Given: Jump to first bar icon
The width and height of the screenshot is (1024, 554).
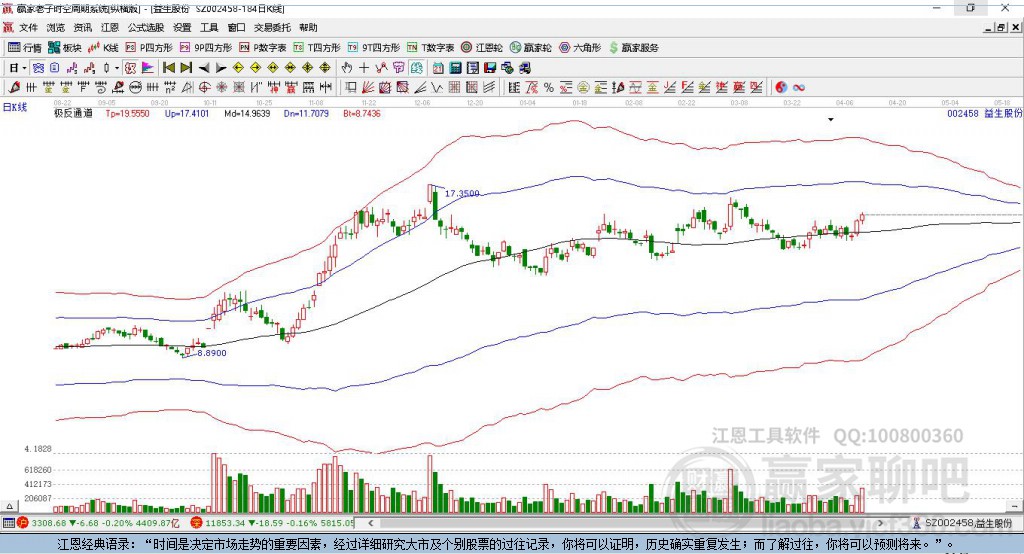Looking at the screenshot, I should pos(168,68).
